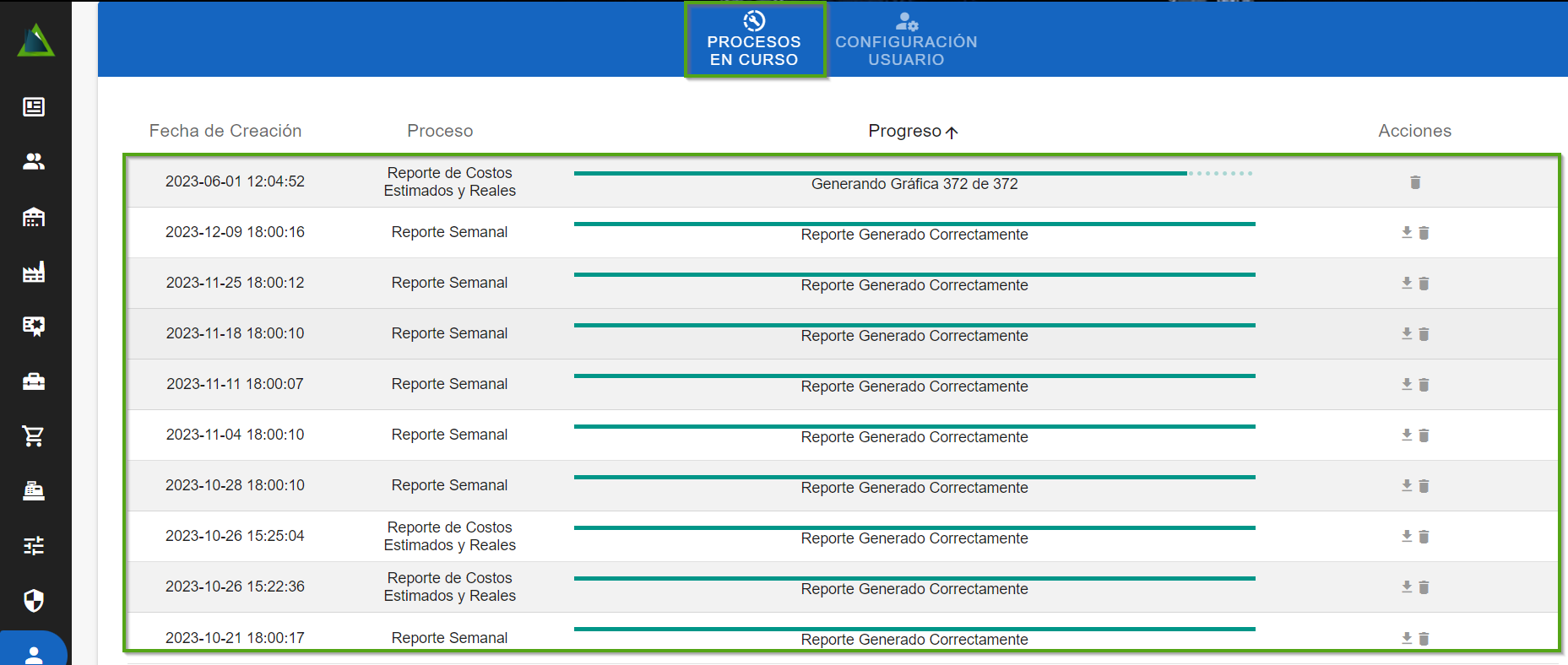This screenshot has width=1568, height=665.
Task: Open the shopping cart icon in sidebar
Action: (34, 436)
